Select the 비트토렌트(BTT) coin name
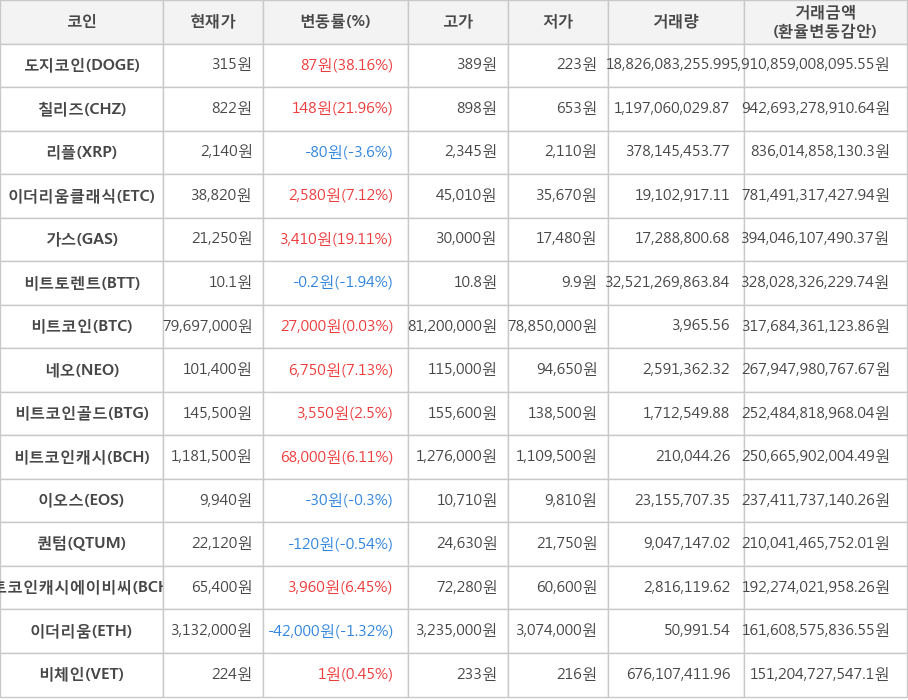Screen dimensions: 908x700 [x=82, y=282]
